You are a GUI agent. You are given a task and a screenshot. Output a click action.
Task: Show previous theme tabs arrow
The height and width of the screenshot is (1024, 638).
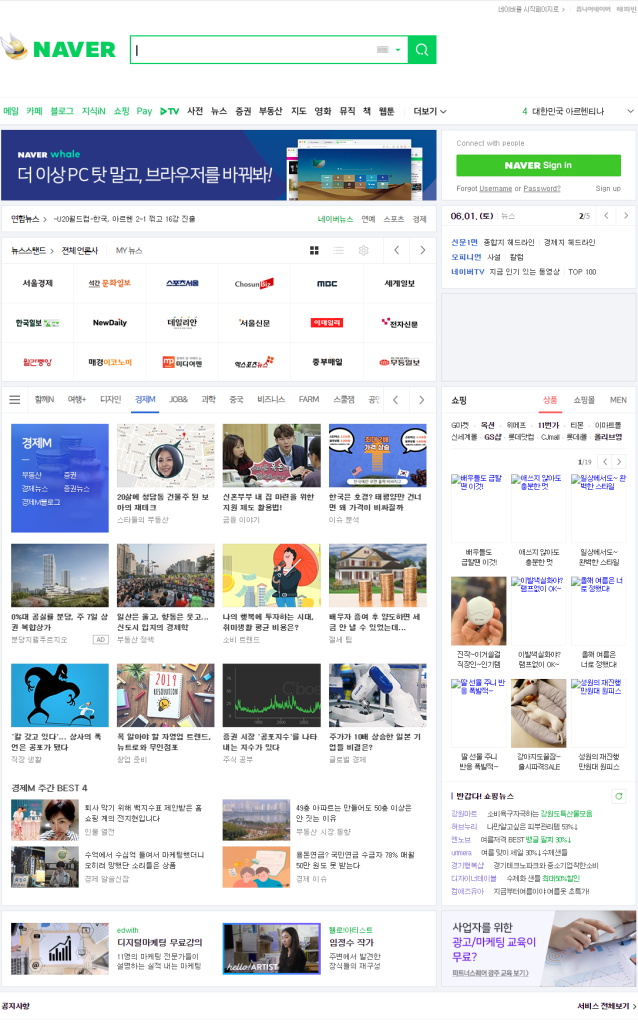tap(396, 400)
